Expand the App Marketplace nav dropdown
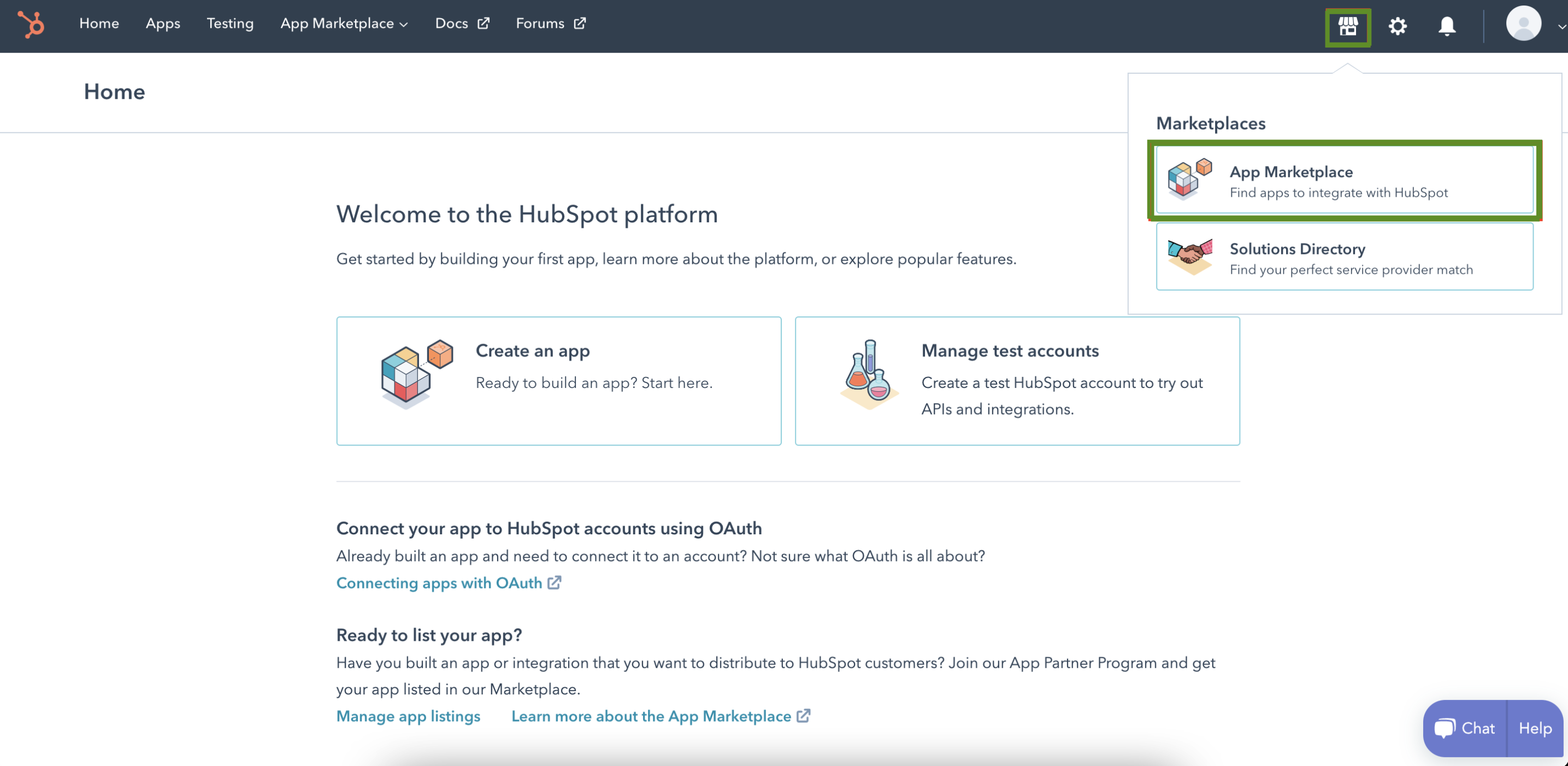This screenshot has height=766, width=1568. (344, 23)
